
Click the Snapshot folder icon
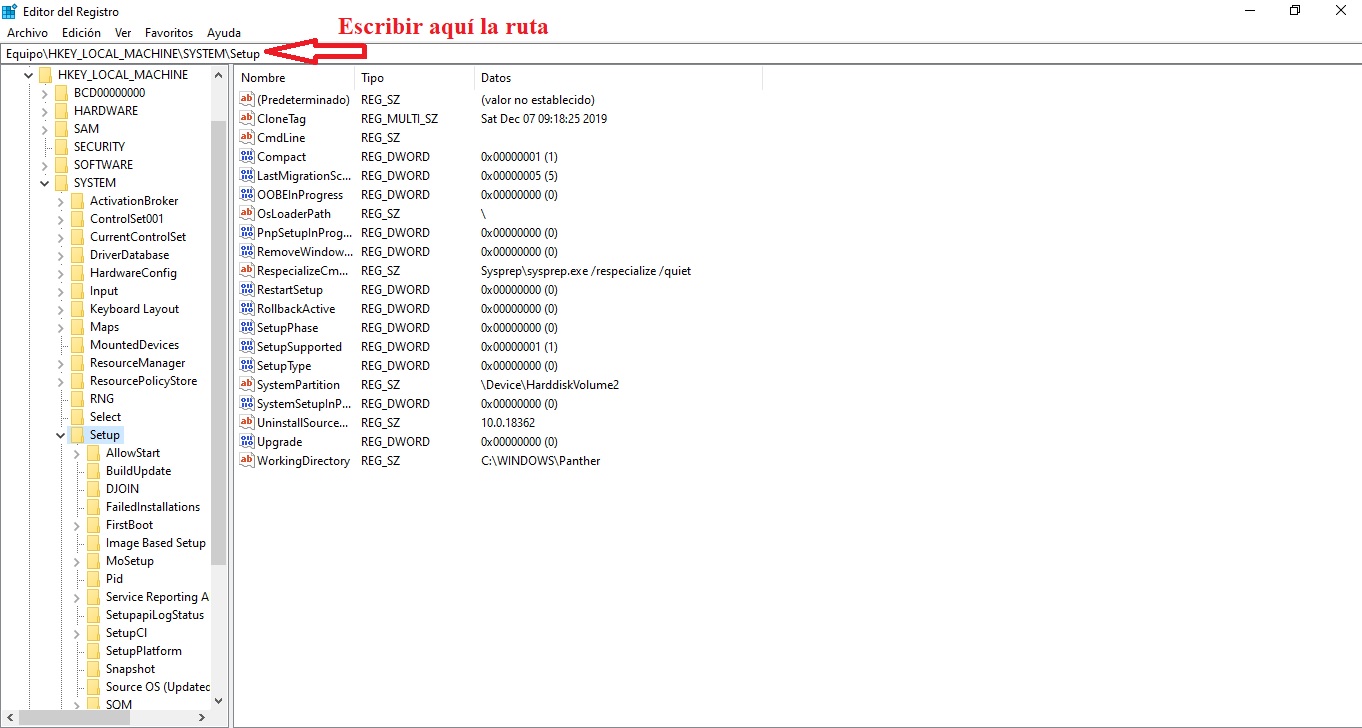pos(93,669)
